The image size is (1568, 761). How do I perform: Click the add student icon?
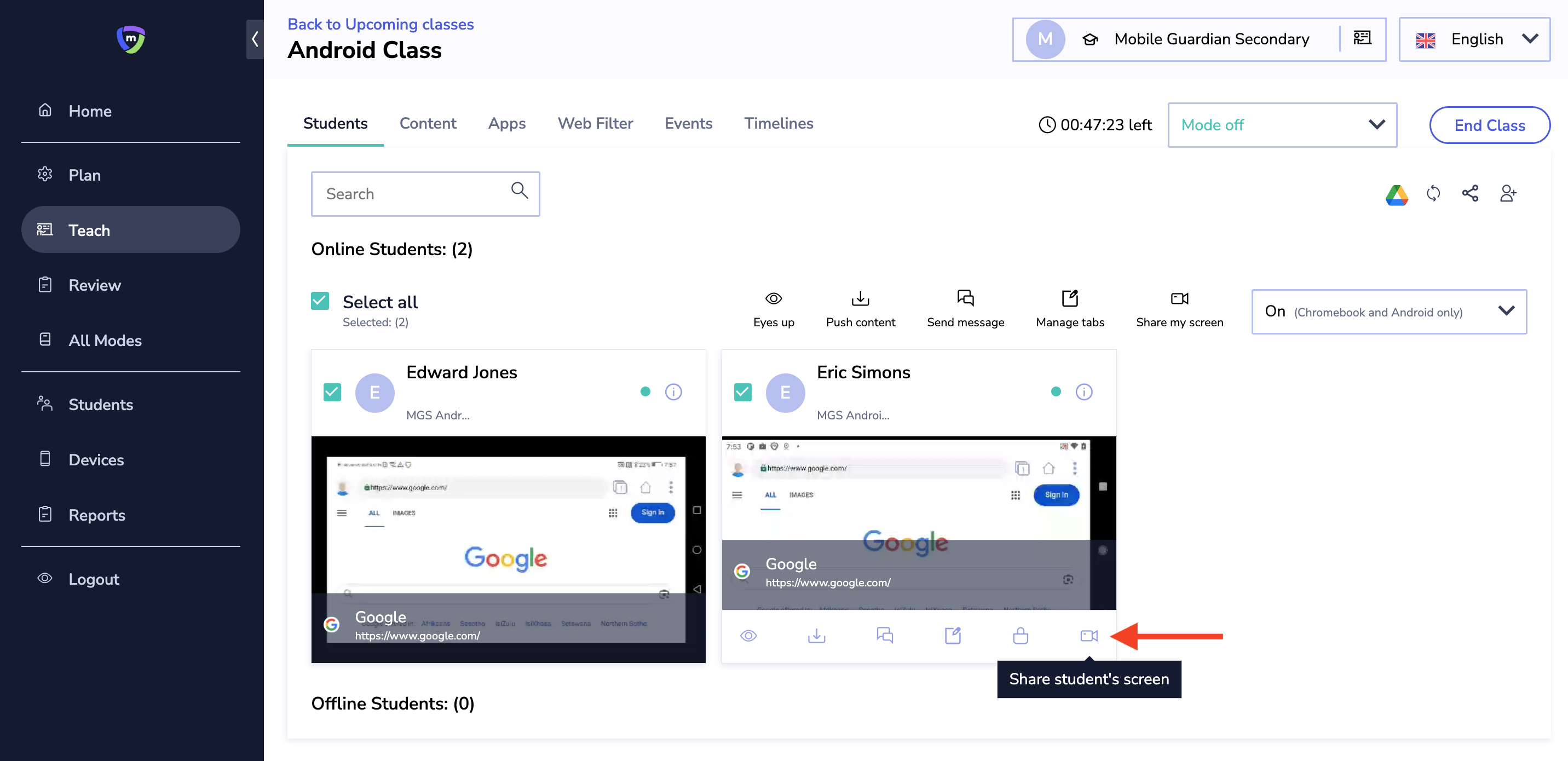[1508, 194]
